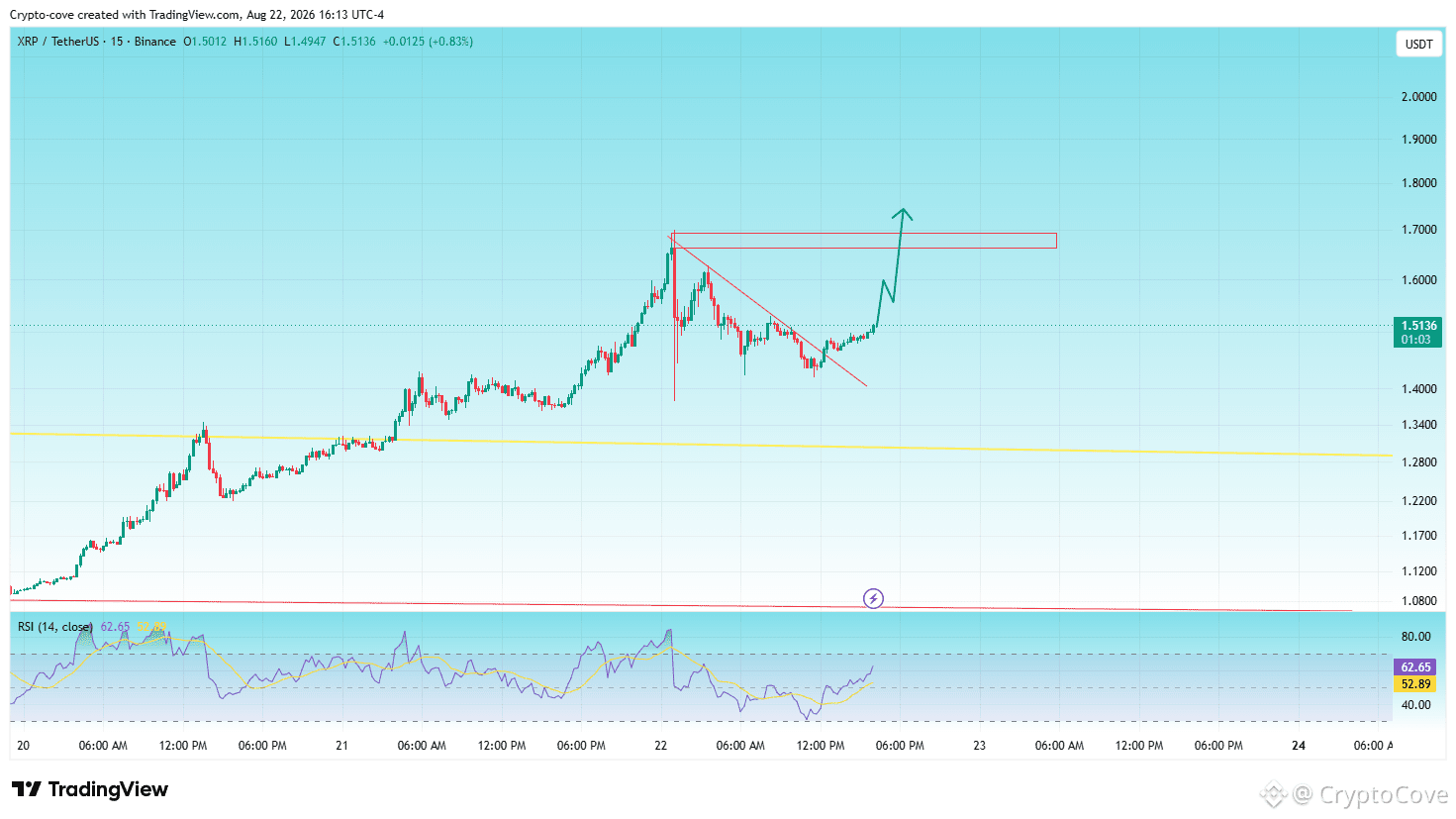Click the day 23 time axis label

pos(979,746)
